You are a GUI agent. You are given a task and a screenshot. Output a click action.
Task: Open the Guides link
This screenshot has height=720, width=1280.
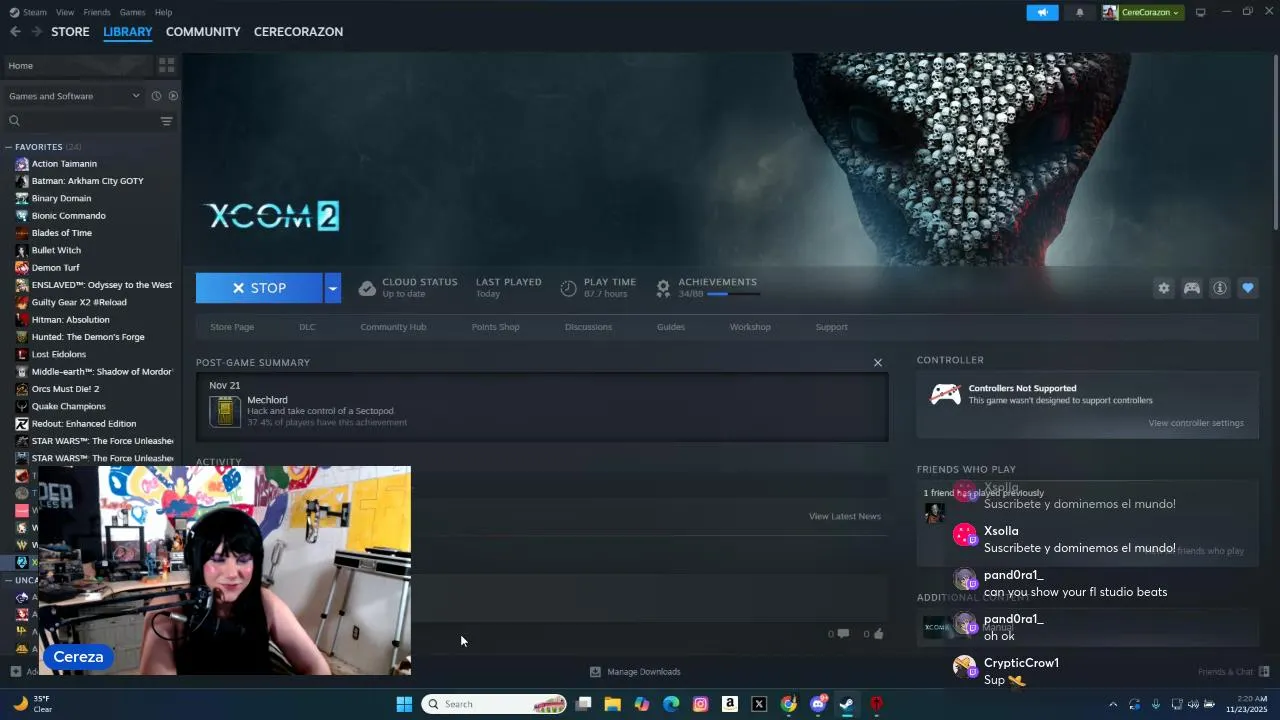click(x=671, y=327)
